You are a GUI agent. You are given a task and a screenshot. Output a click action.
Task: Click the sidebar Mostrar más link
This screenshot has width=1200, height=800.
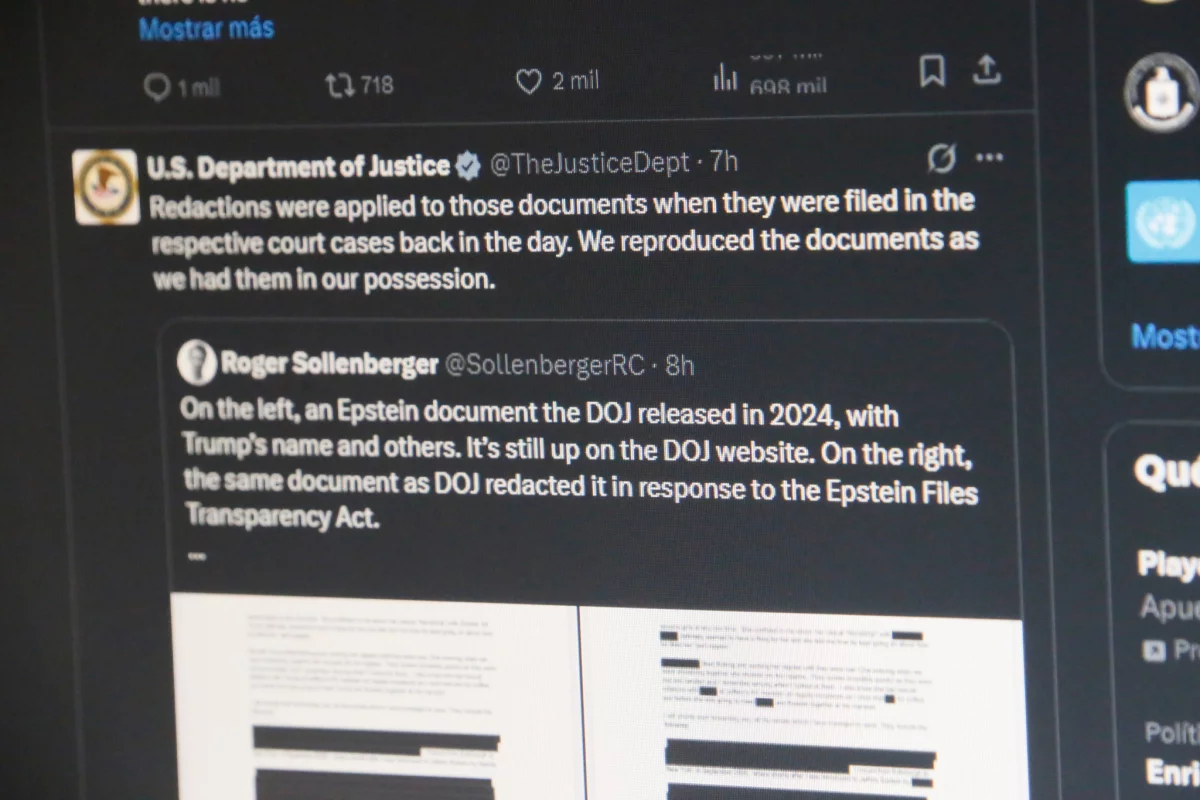click(1166, 336)
